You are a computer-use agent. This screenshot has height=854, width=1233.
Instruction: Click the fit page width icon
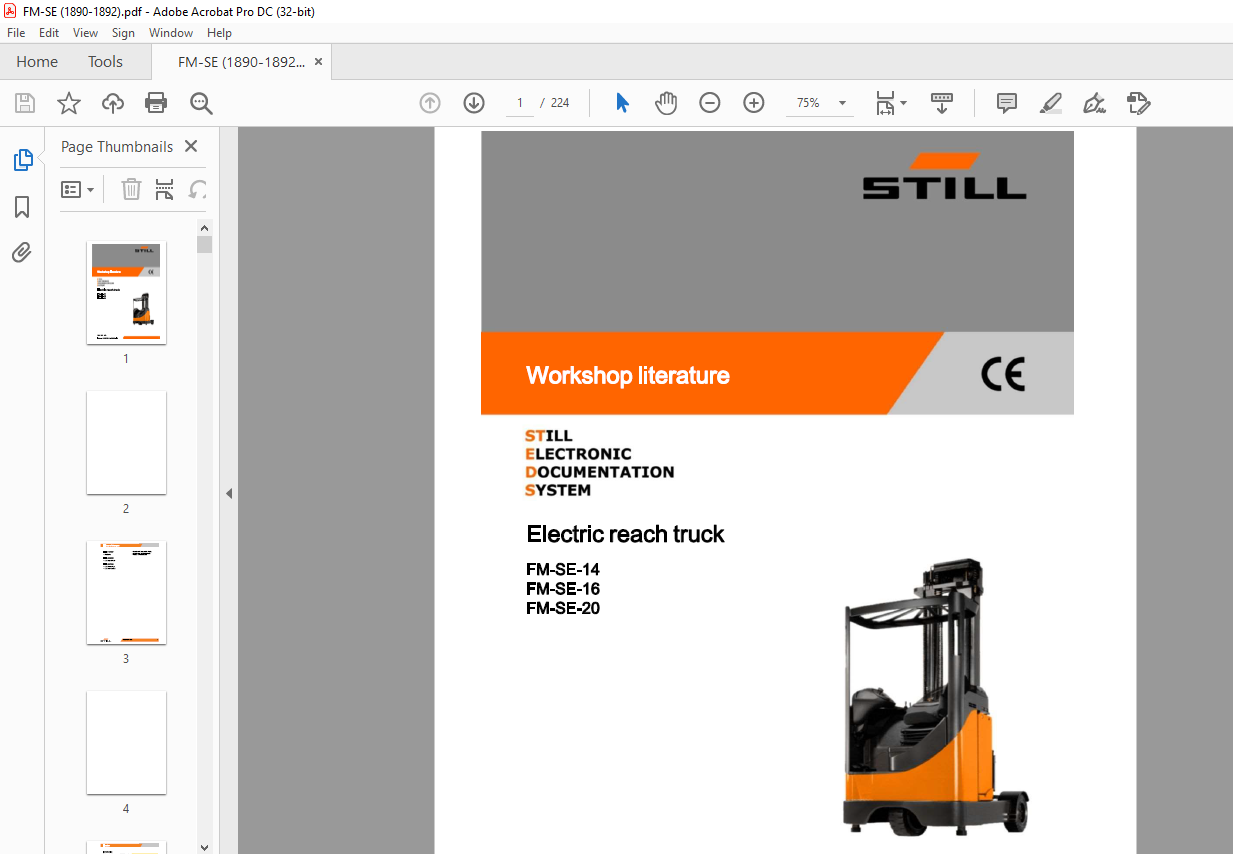[885, 103]
